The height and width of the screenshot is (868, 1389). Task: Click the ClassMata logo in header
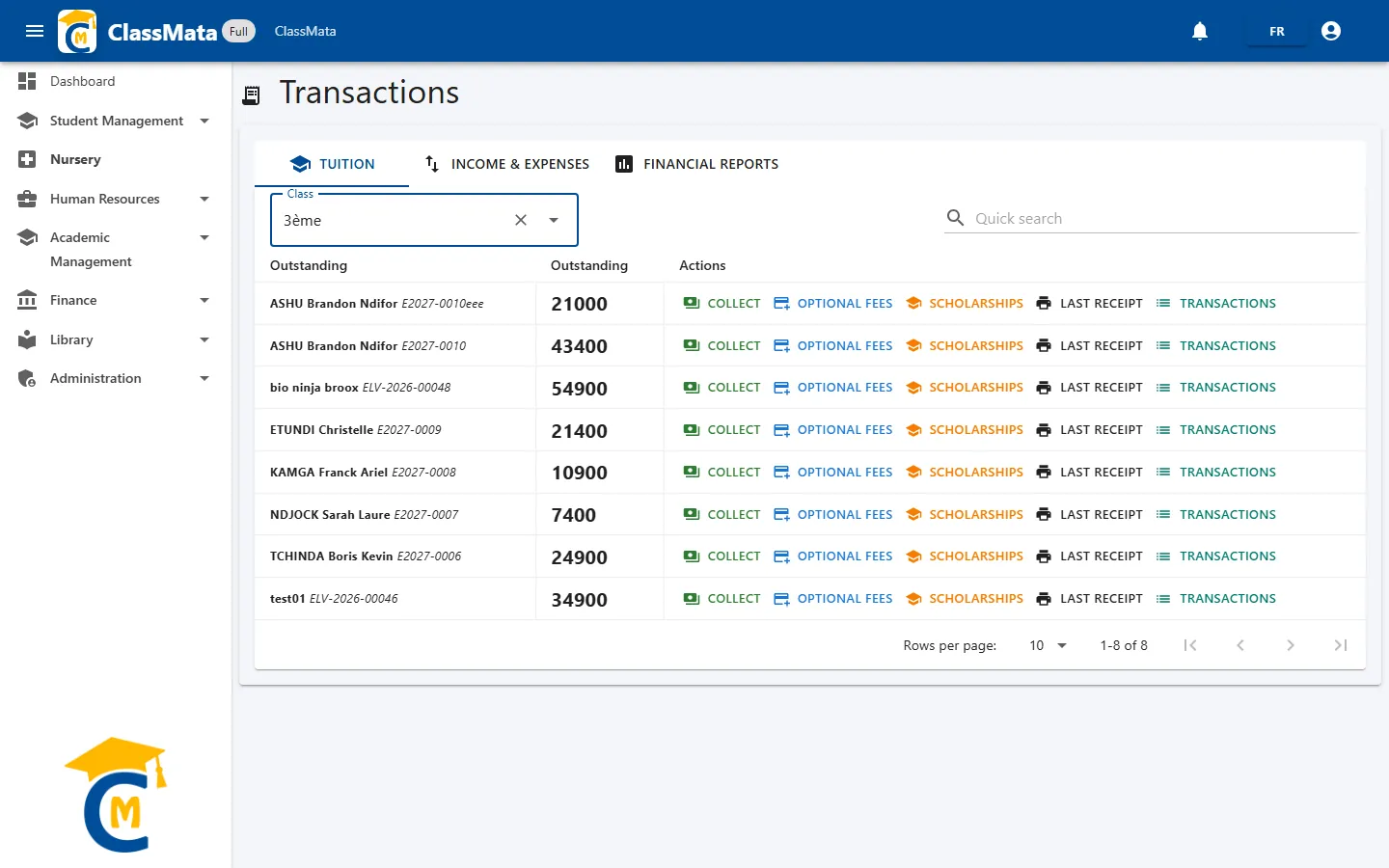pyautogui.click(x=77, y=31)
